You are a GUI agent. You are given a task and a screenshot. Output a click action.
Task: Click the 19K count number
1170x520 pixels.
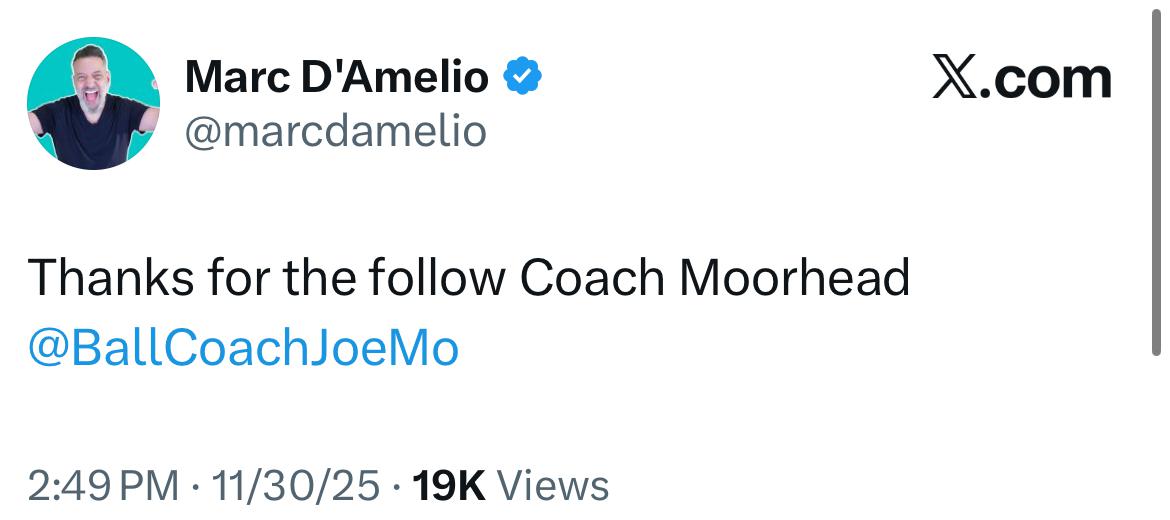[x=449, y=486]
